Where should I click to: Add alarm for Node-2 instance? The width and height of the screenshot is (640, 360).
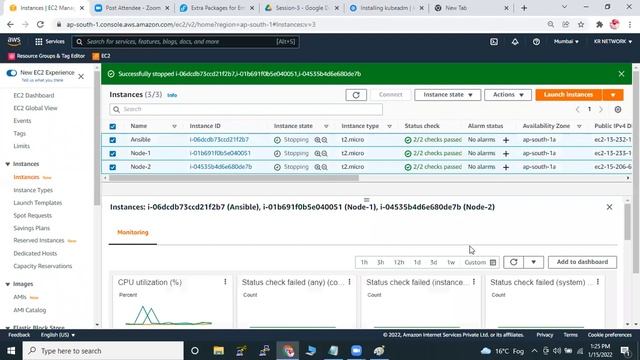tap(506, 167)
